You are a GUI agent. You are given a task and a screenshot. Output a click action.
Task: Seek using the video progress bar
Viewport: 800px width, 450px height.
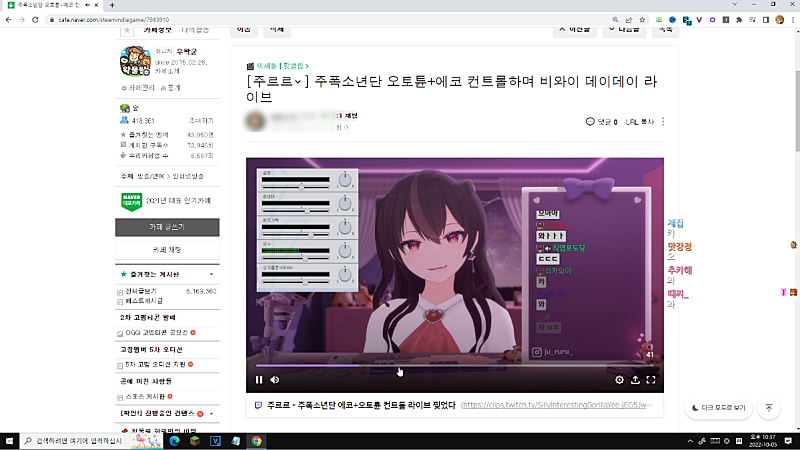point(450,365)
